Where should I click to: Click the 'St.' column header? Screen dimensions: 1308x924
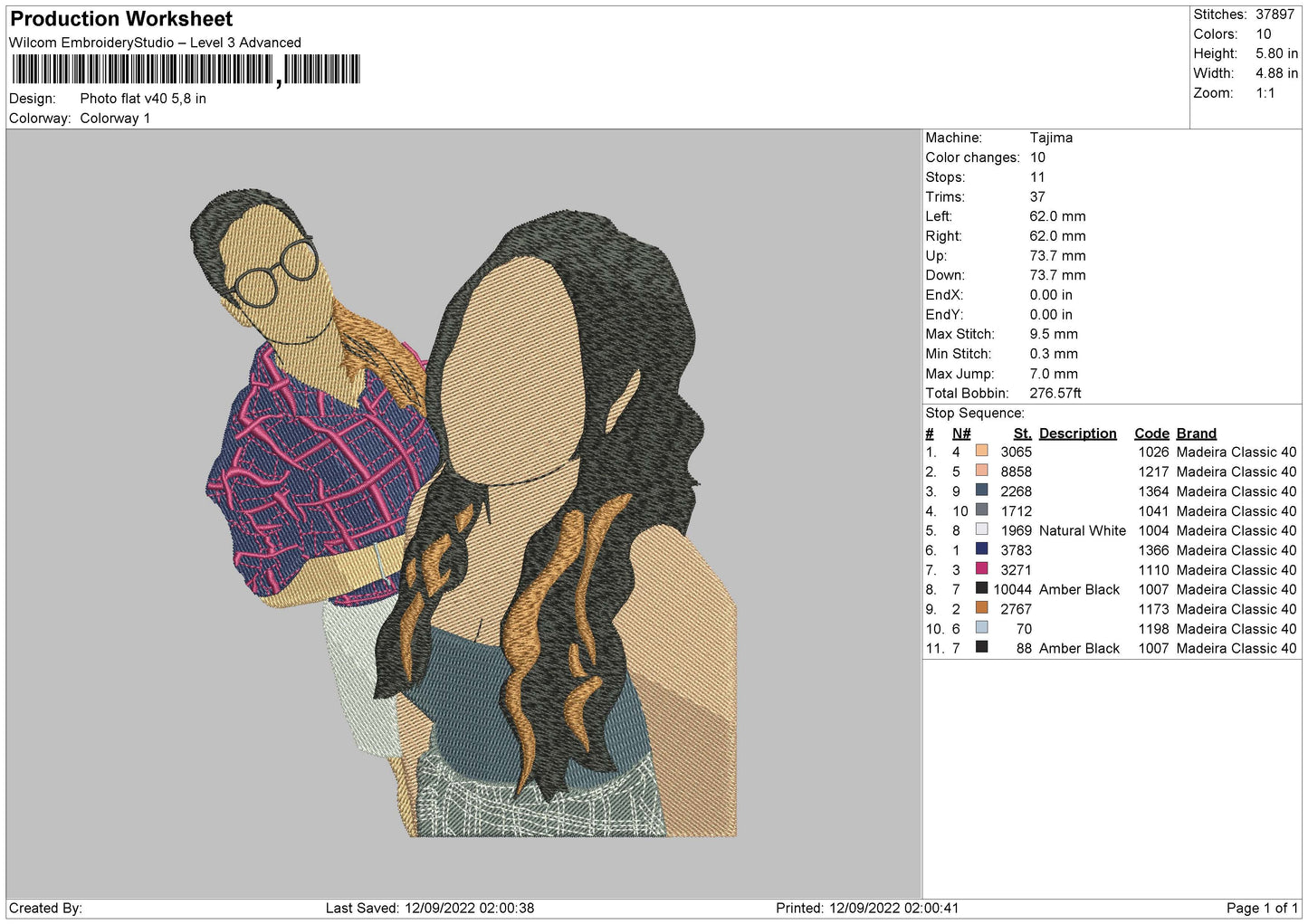tap(1022, 433)
